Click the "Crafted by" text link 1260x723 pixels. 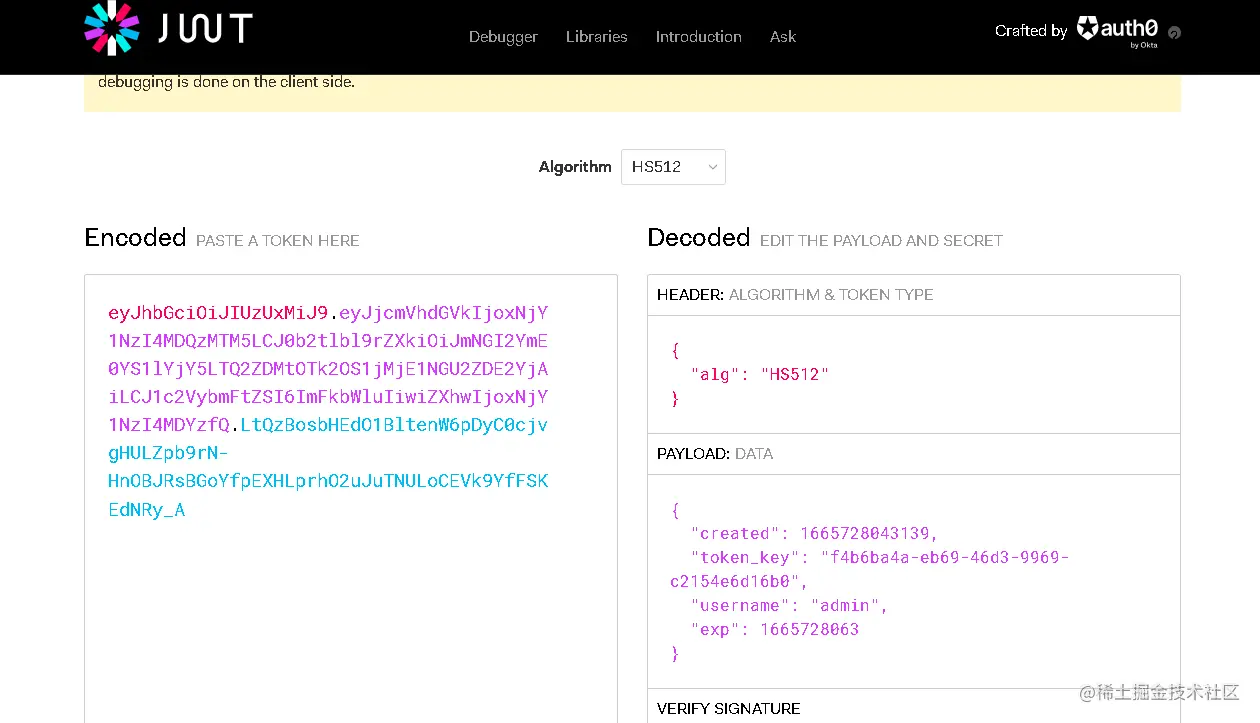point(1030,31)
